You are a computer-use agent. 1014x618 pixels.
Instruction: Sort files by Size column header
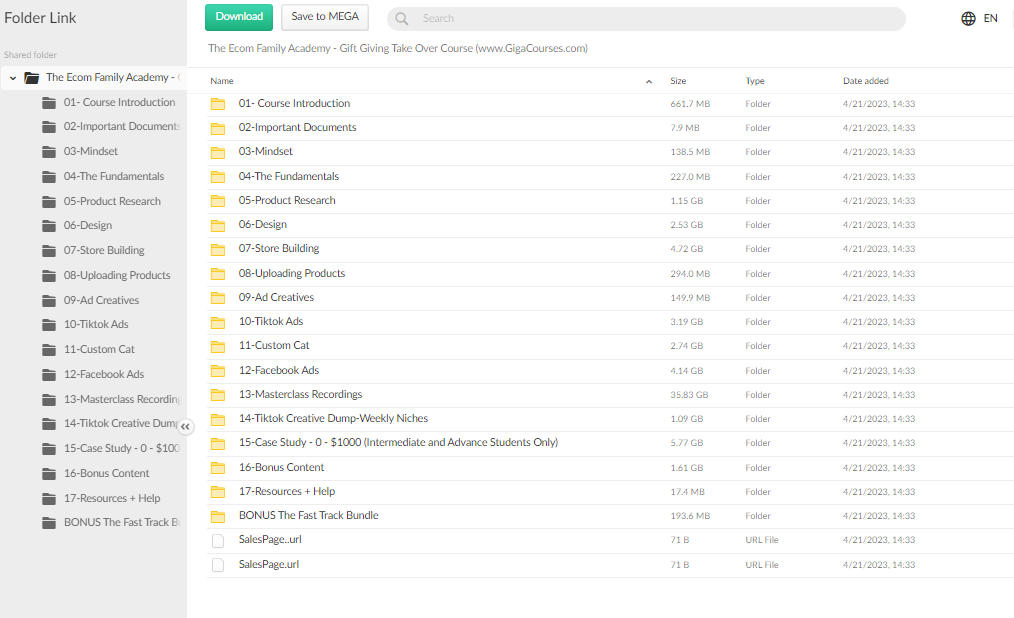click(x=678, y=81)
